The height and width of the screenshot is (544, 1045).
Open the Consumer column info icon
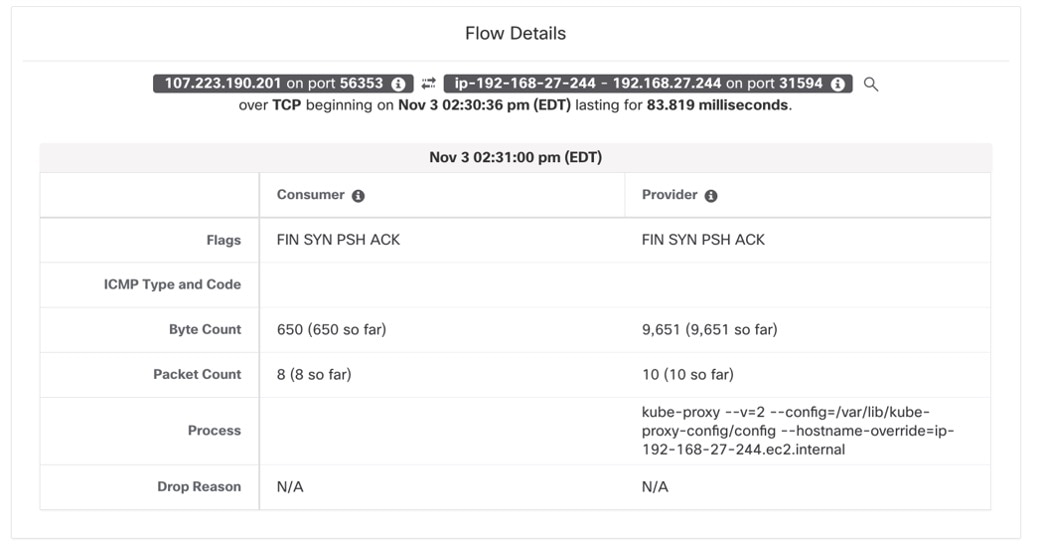358,196
